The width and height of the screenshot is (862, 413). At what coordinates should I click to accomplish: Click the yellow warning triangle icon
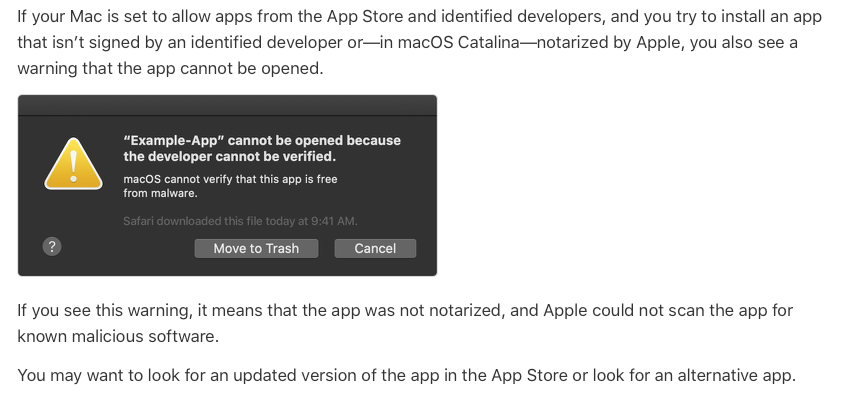73,162
